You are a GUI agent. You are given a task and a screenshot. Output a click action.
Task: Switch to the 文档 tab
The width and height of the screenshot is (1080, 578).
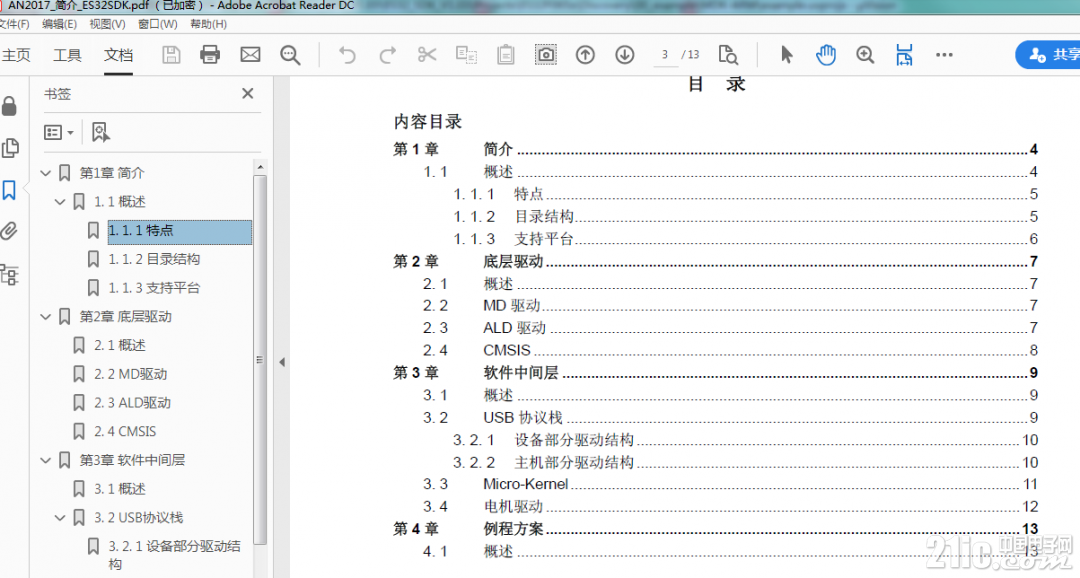pyautogui.click(x=118, y=55)
